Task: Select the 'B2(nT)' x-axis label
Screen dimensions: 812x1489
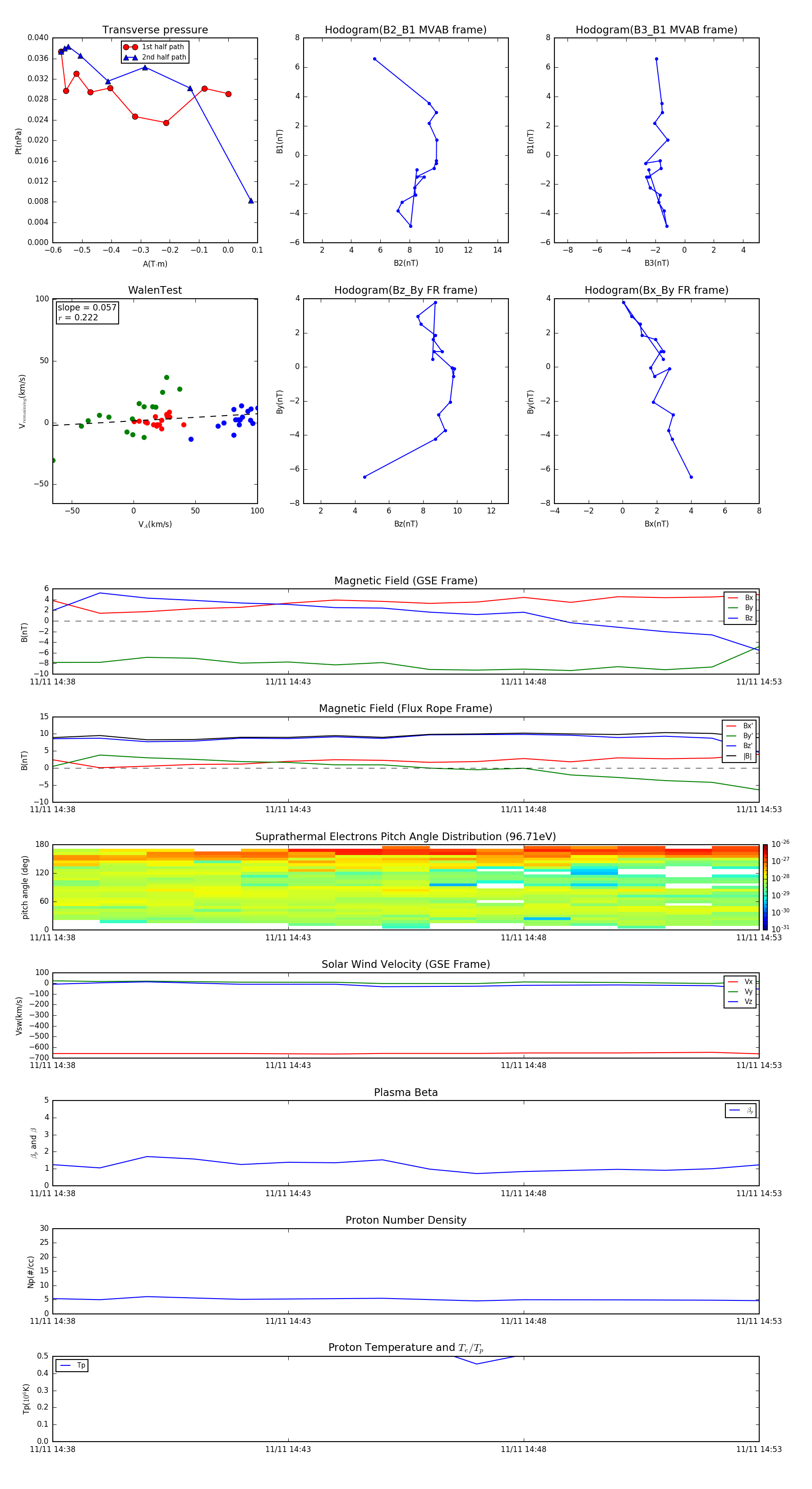Action: click(x=406, y=263)
